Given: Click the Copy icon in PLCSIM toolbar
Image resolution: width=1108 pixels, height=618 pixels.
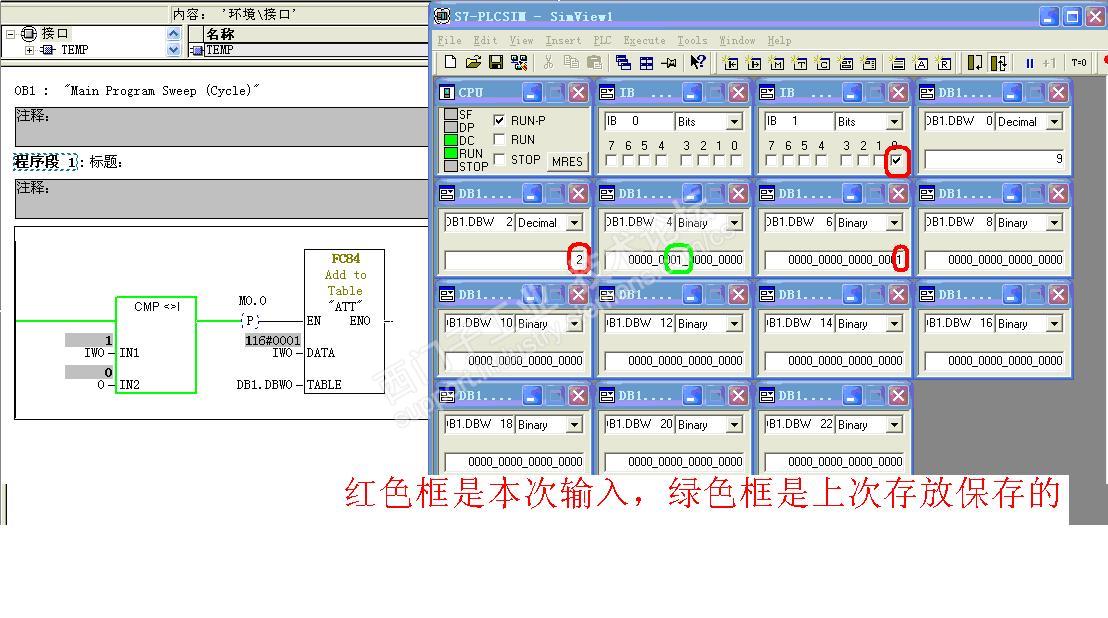Looking at the screenshot, I should click(571, 63).
